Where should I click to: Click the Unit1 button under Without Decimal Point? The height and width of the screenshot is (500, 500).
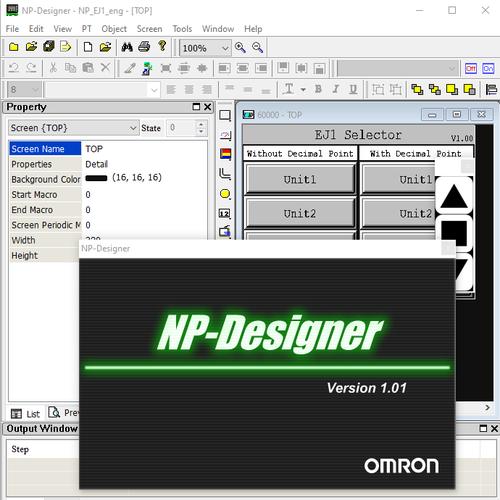click(x=300, y=179)
